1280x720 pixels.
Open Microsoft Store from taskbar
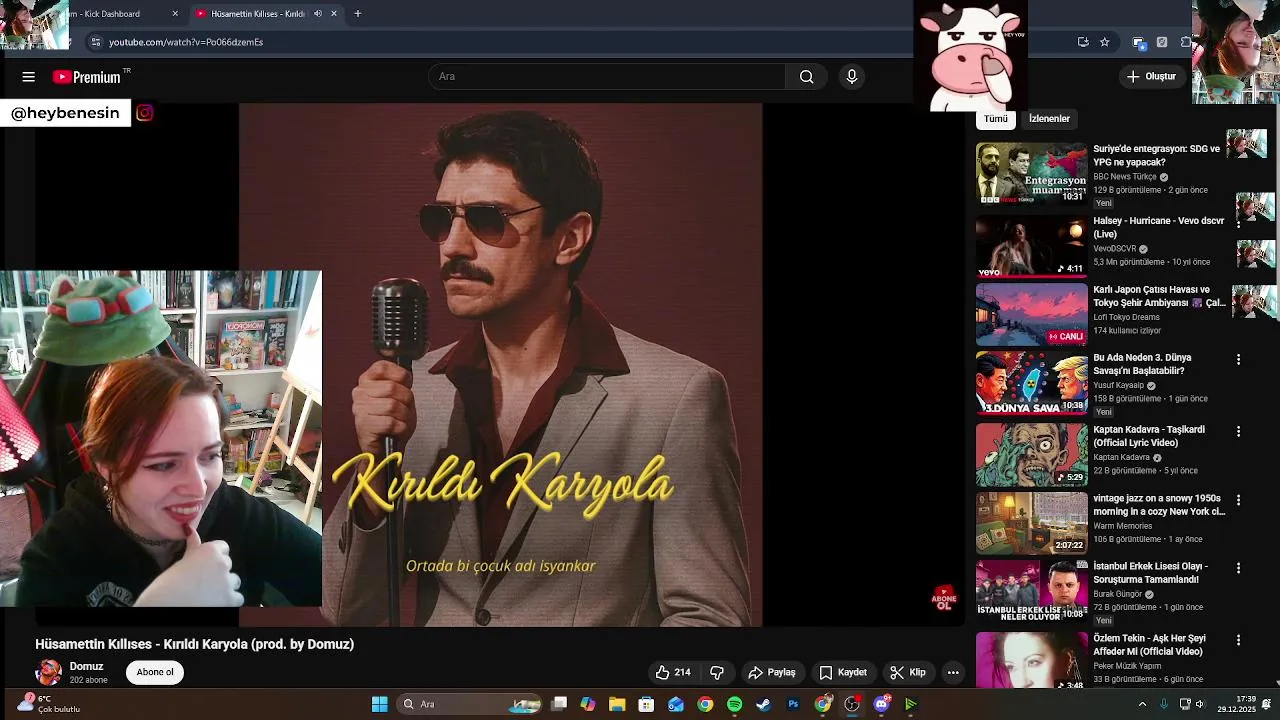click(646, 705)
